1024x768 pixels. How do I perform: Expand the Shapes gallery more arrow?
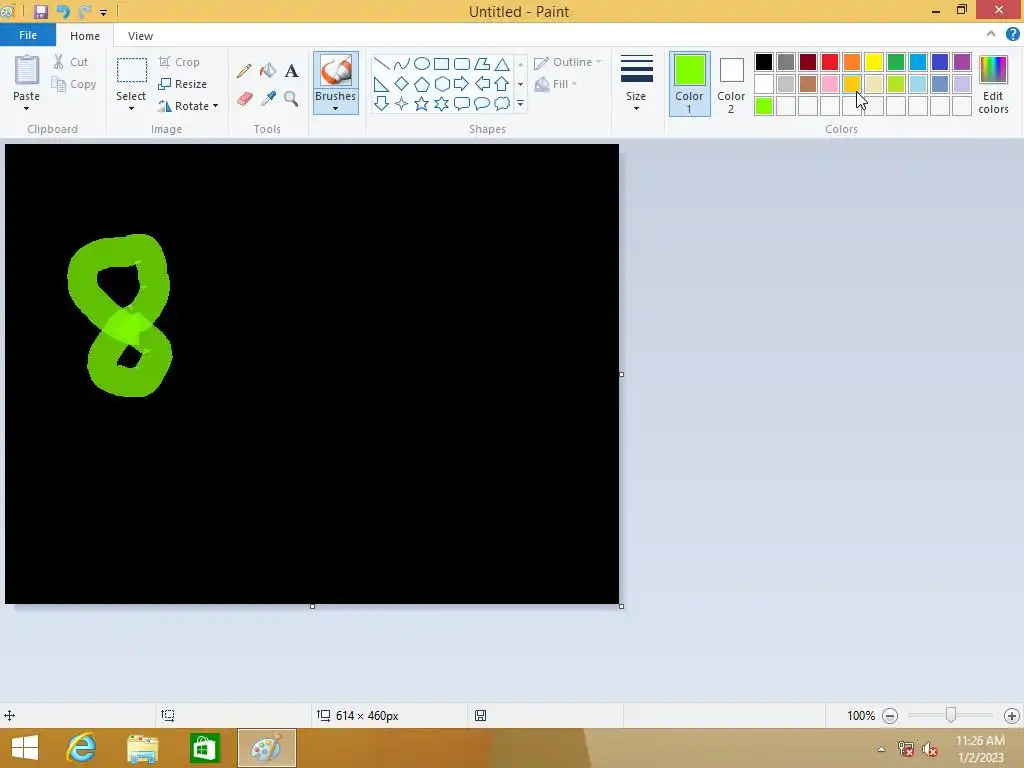[x=520, y=103]
